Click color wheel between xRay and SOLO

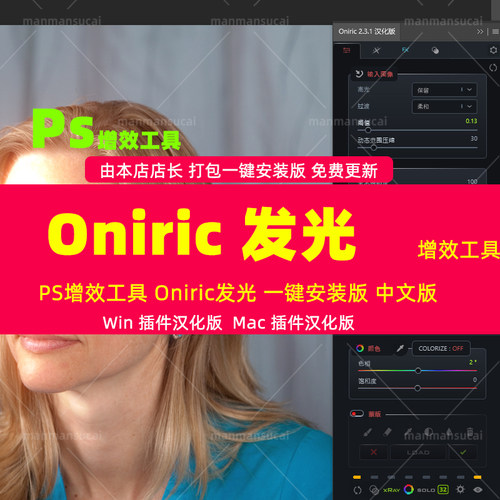[x=409, y=489]
